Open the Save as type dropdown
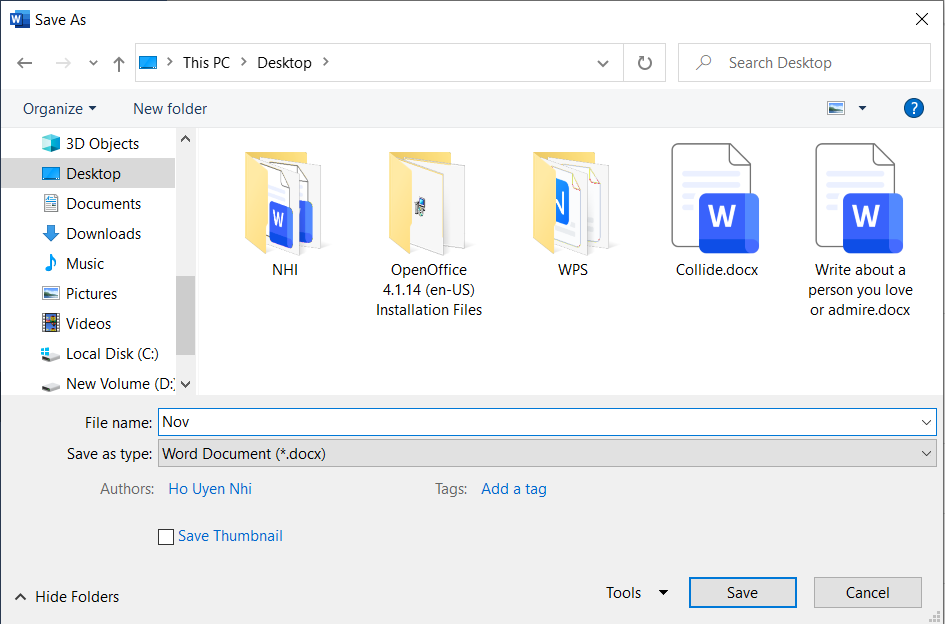 pos(926,453)
